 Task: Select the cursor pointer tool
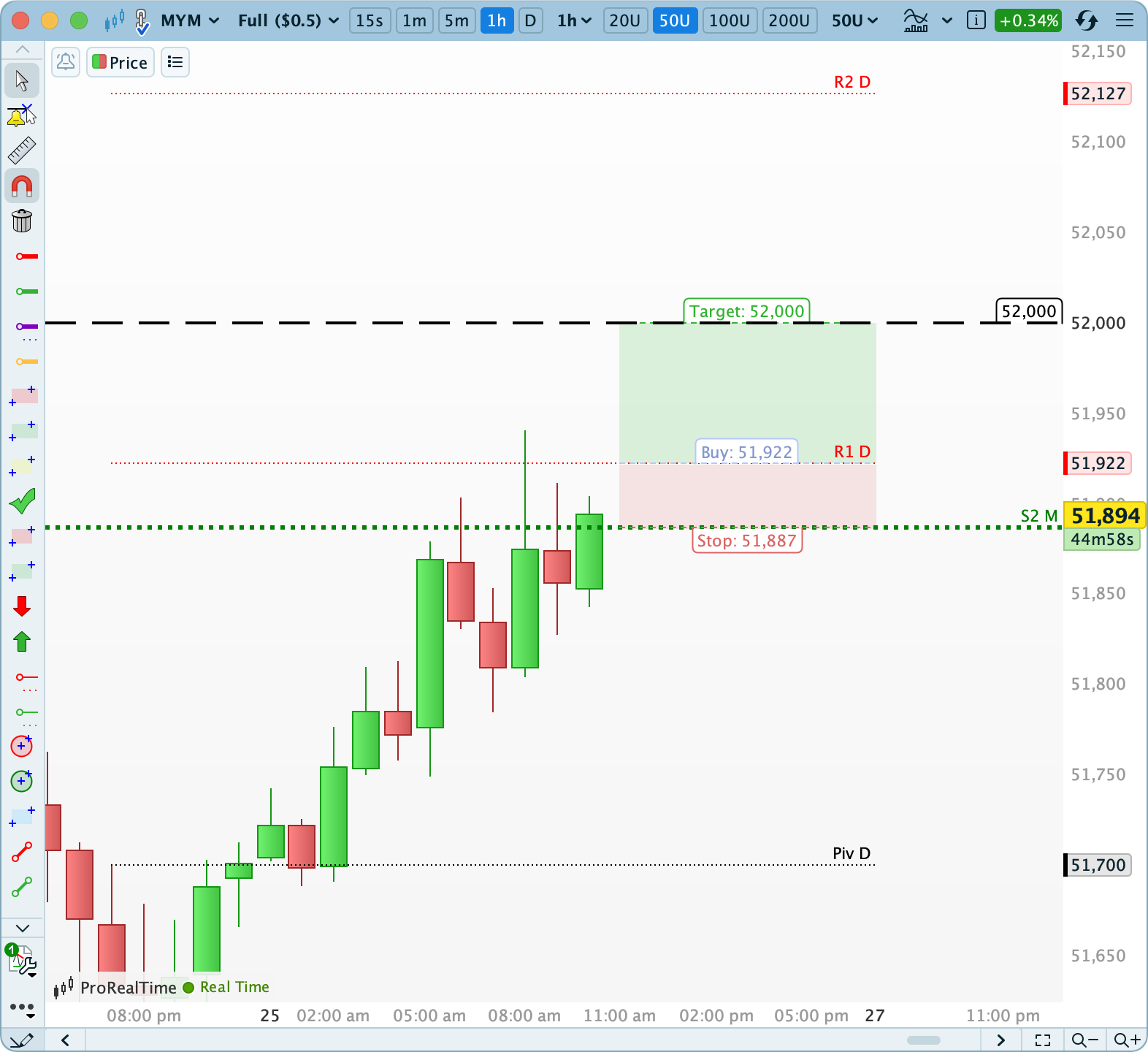[x=22, y=80]
